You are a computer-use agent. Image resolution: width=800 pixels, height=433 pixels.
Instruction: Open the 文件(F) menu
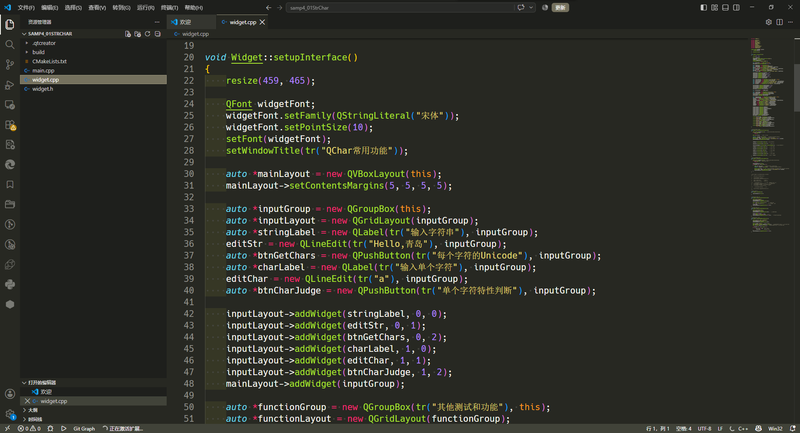(26, 8)
